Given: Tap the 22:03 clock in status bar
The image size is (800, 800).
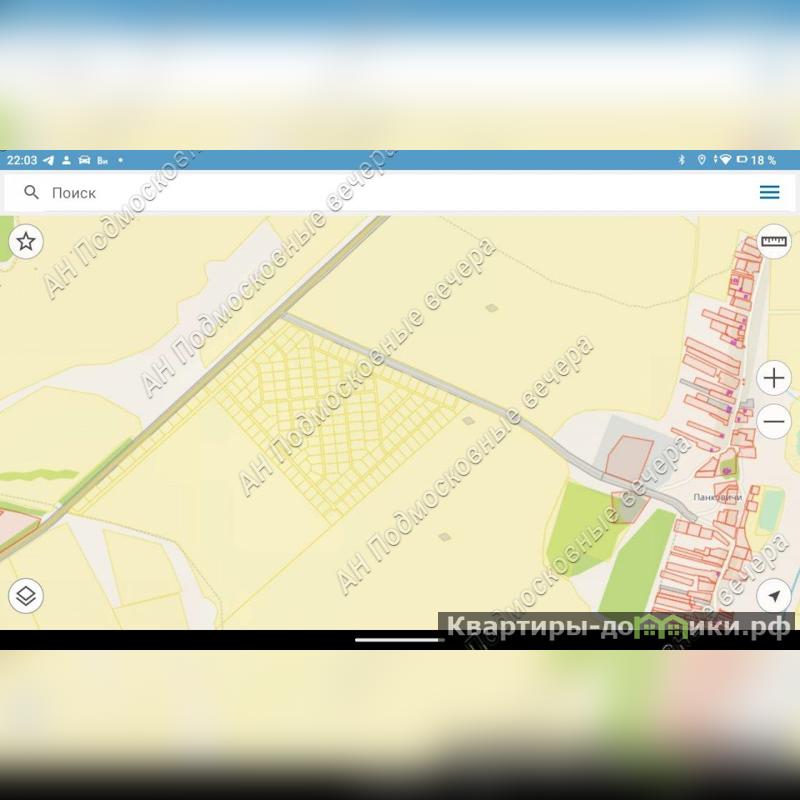Looking at the screenshot, I should [x=21, y=160].
